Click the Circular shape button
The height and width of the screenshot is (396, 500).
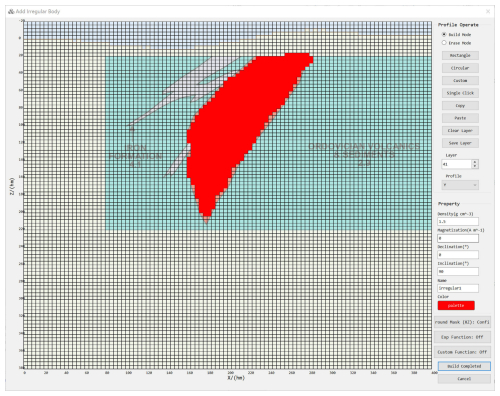460,68
